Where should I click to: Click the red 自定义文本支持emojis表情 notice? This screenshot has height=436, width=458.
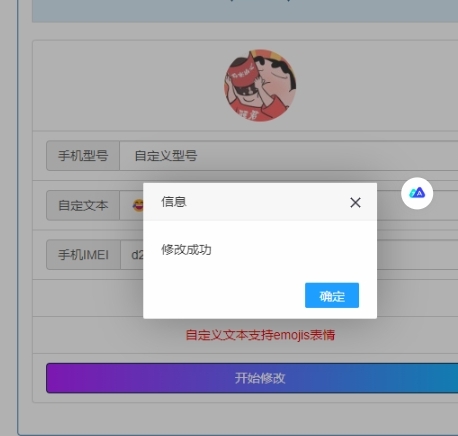coord(260,335)
